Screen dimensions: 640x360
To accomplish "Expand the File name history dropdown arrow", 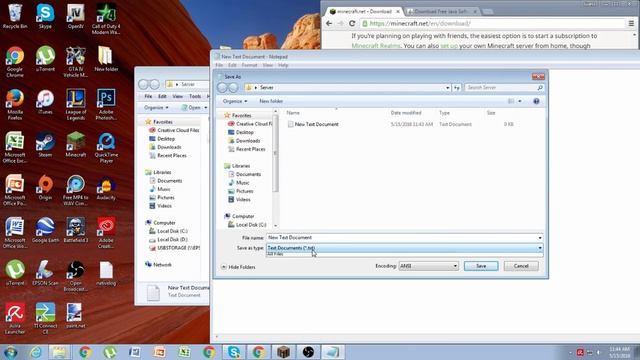I will [x=540, y=238].
